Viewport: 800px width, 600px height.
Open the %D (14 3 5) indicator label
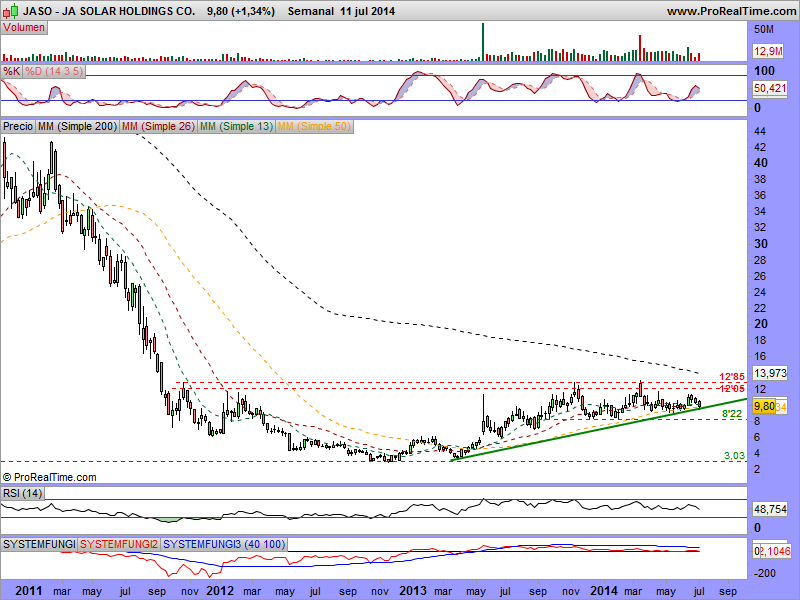point(54,71)
